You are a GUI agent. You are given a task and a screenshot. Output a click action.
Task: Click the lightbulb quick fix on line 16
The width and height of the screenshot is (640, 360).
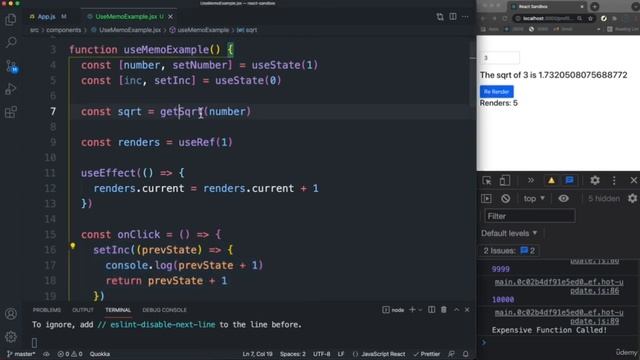click(x=73, y=246)
